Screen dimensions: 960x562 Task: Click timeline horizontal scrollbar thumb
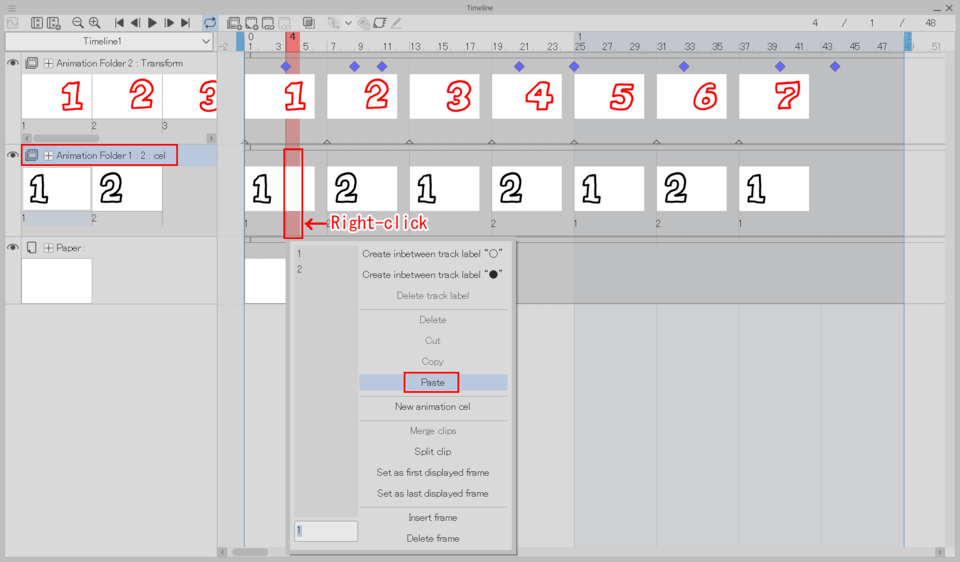250,552
